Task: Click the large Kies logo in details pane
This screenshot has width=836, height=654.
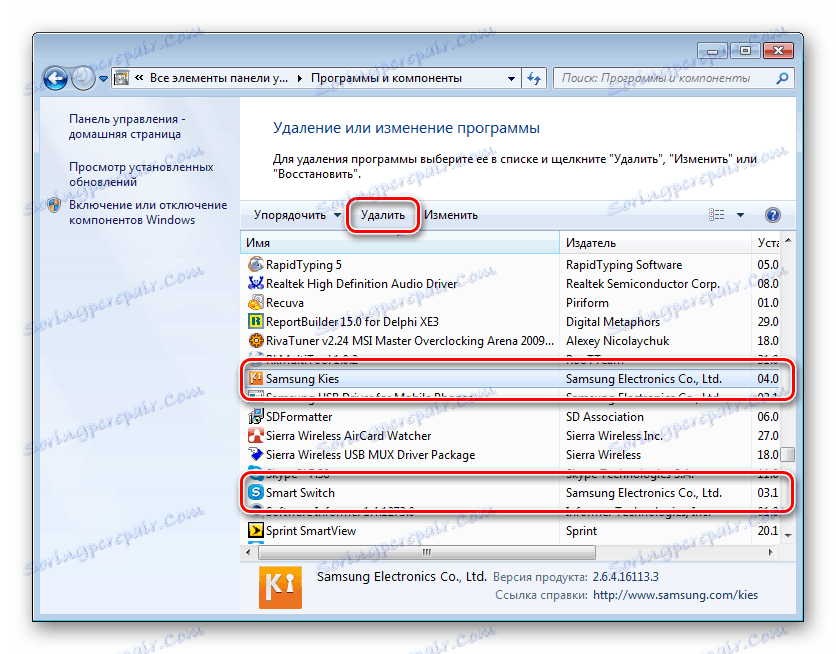Action: point(280,587)
